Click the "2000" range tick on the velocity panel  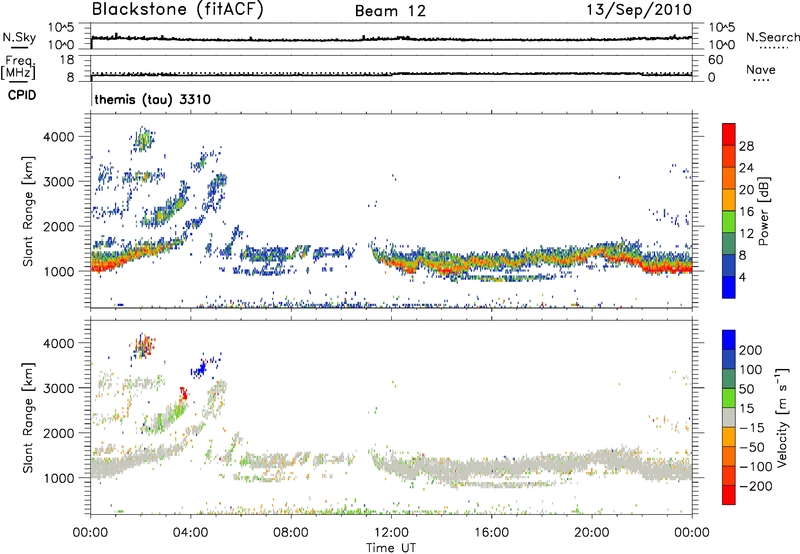pos(58,433)
